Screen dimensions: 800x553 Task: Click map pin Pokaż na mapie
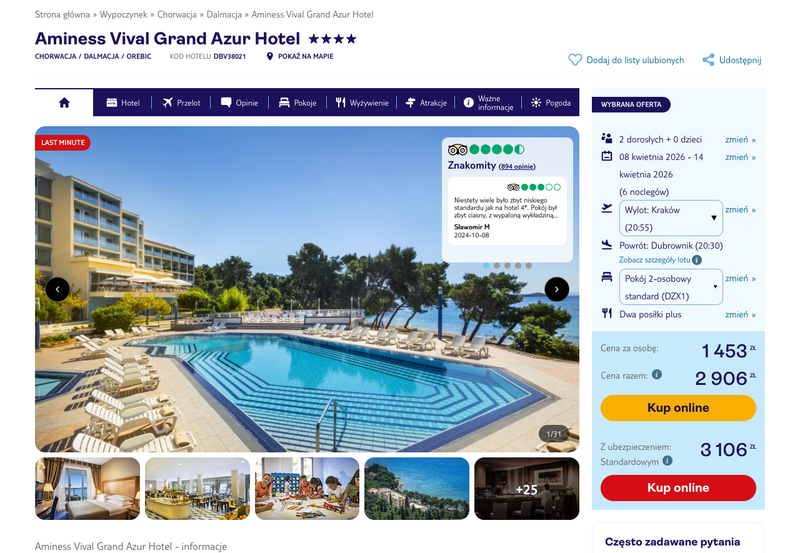270,57
